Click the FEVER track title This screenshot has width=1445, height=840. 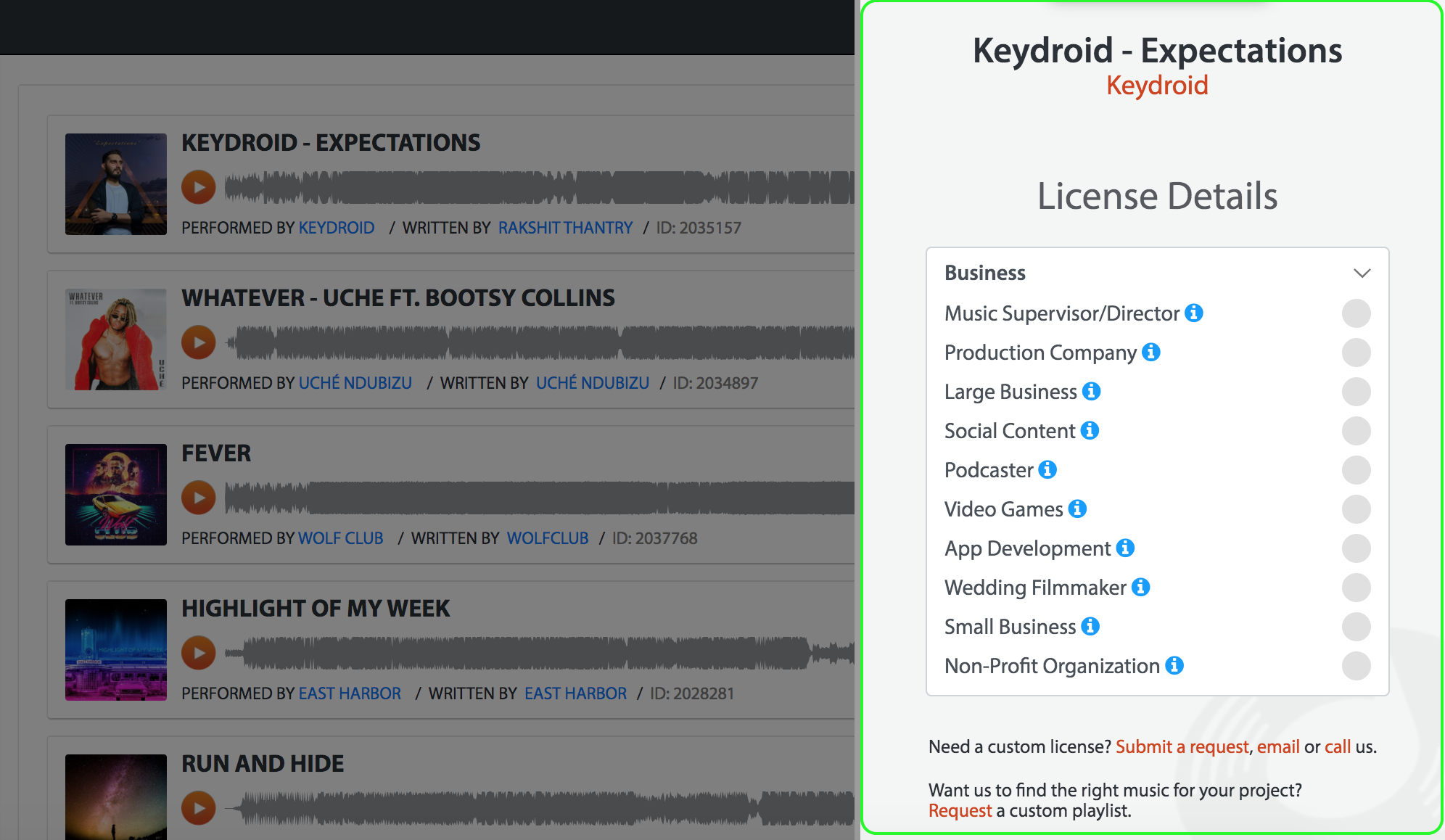pyautogui.click(x=216, y=453)
